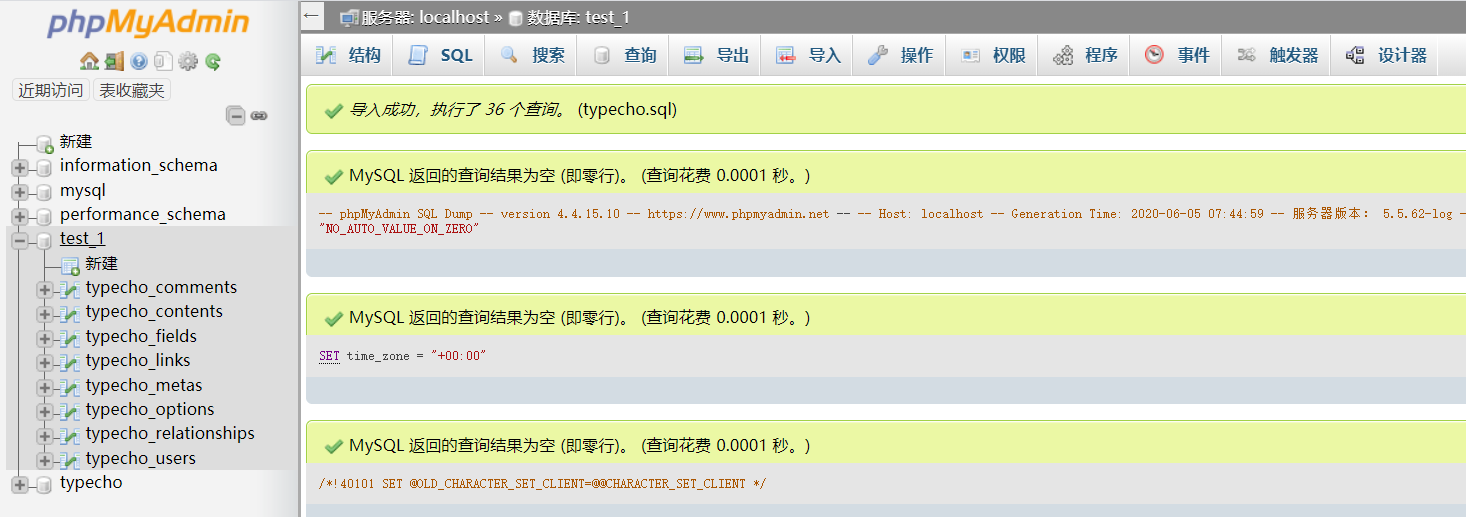Open the Home icon in sidebar

click(89, 61)
